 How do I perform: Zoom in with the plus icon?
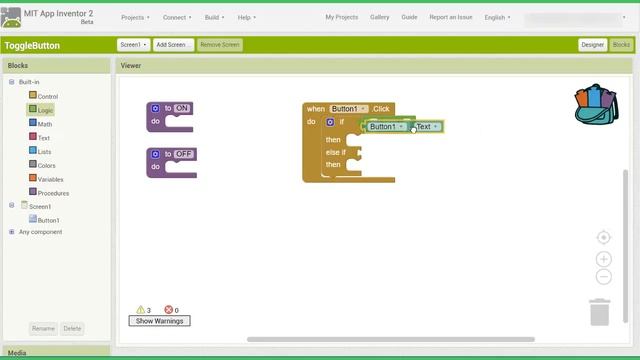pyautogui.click(x=604, y=259)
